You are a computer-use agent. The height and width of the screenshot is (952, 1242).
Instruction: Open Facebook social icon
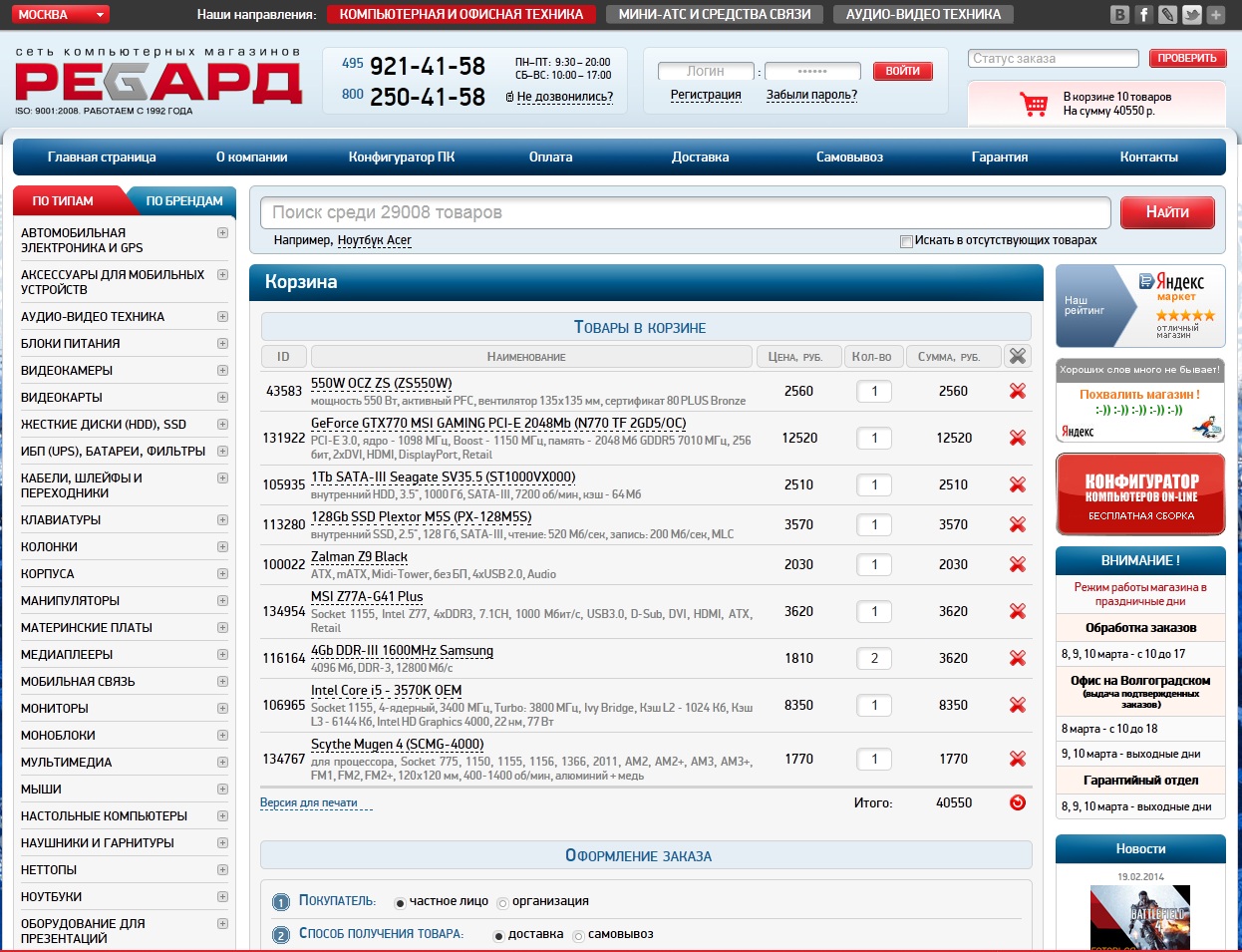pos(1144,15)
